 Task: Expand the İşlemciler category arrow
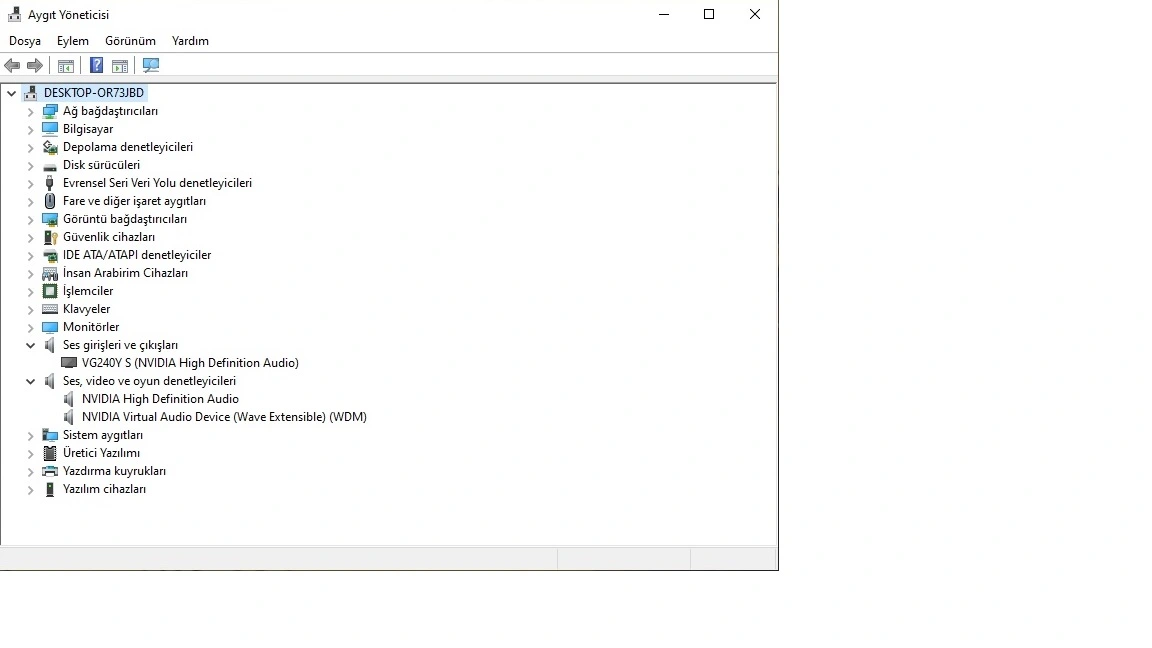(x=30, y=292)
